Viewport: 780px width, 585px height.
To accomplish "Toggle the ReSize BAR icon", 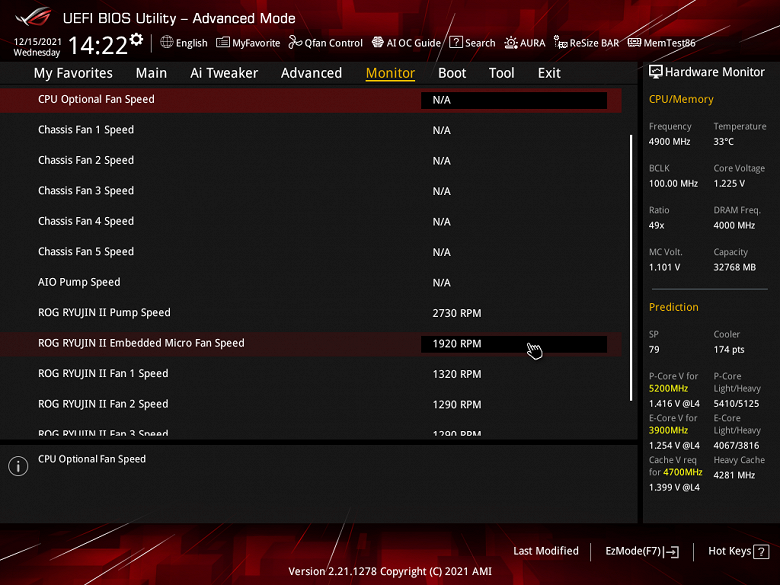I will point(561,43).
